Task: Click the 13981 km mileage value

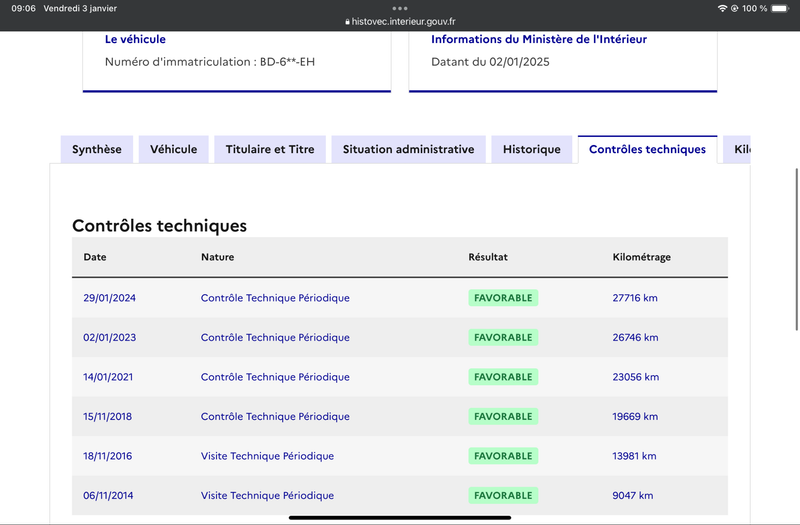Action: 634,456
